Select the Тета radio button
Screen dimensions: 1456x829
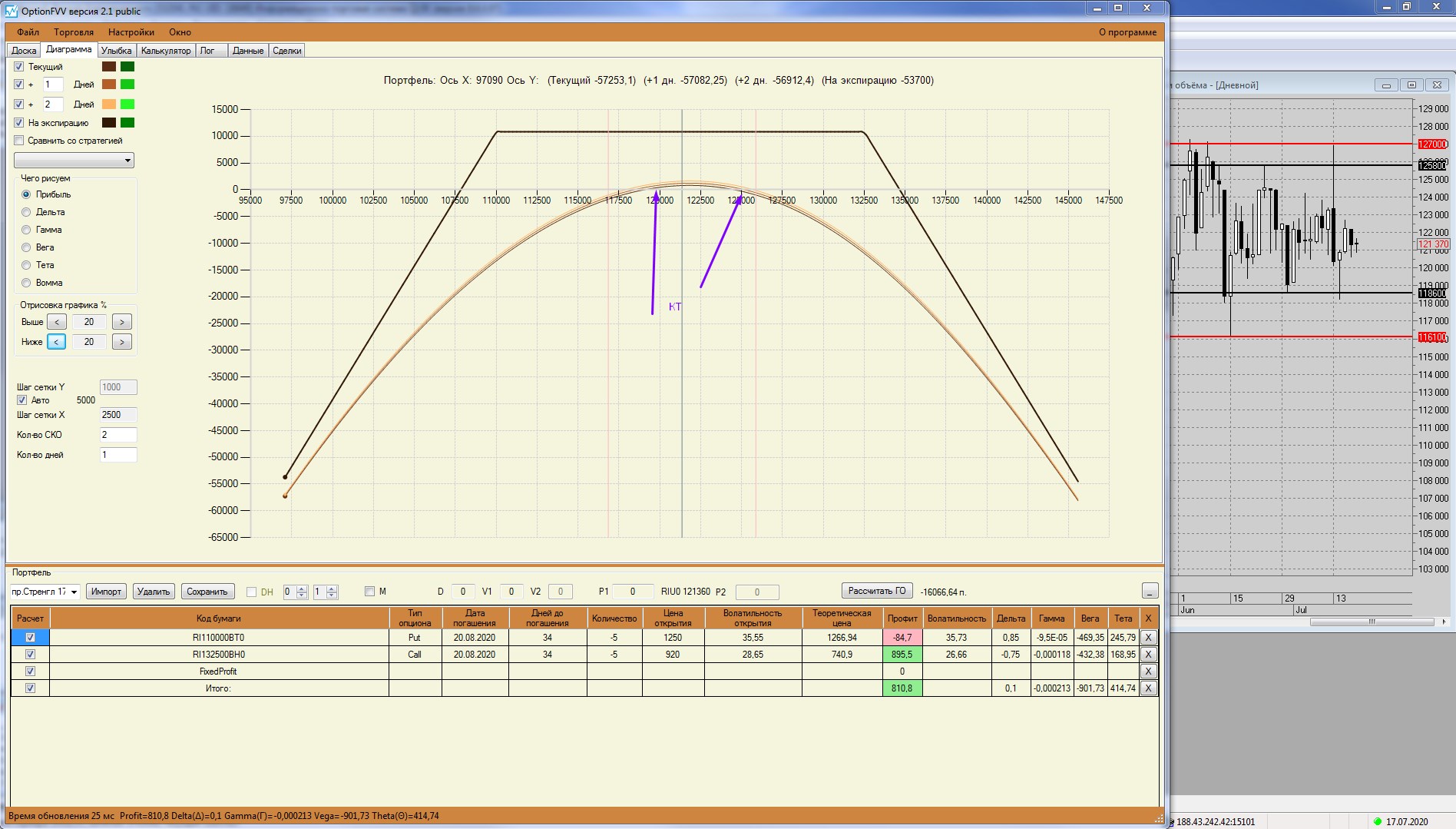pos(26,265)
